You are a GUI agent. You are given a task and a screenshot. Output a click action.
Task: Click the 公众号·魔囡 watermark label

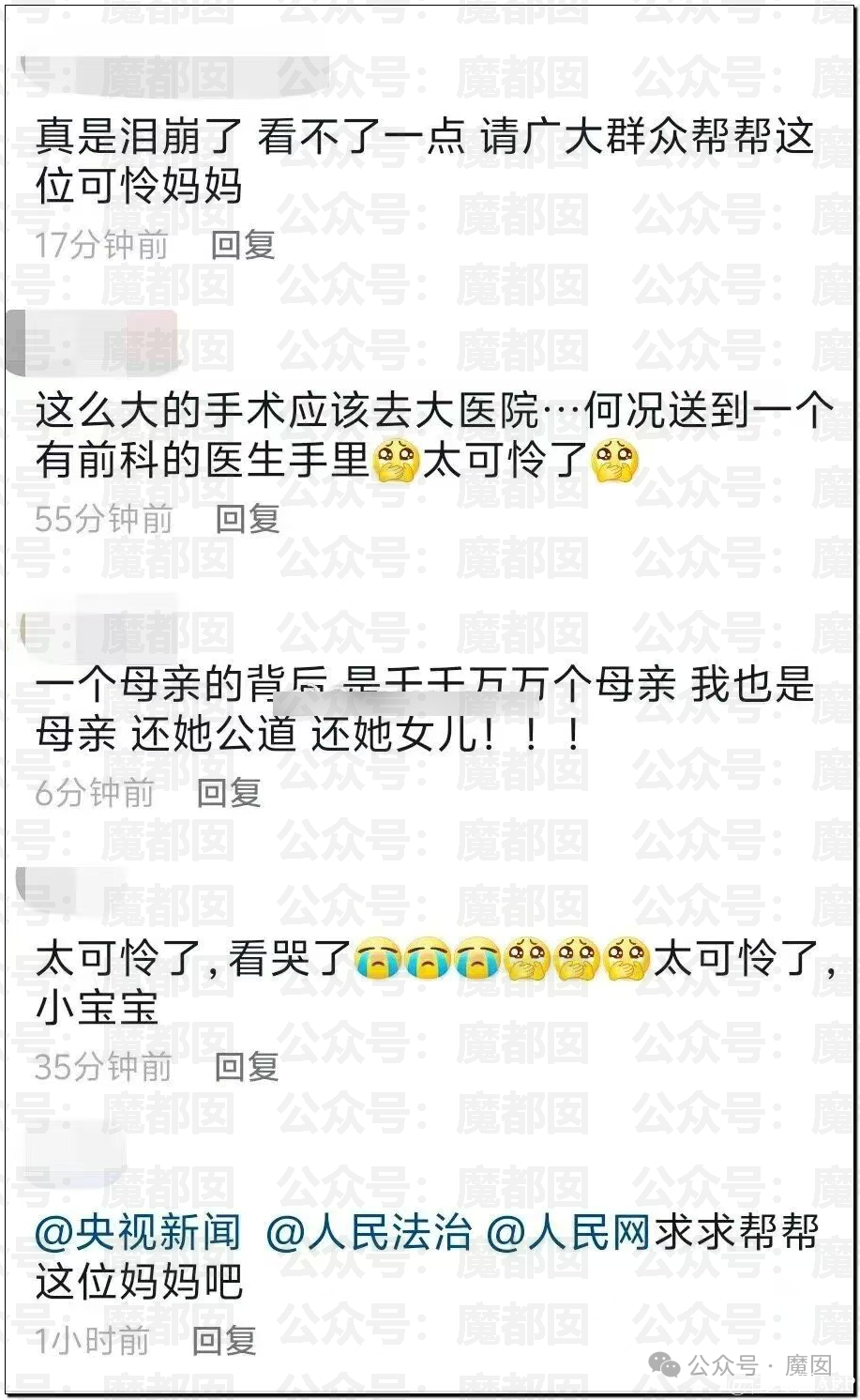[760, 1365]
